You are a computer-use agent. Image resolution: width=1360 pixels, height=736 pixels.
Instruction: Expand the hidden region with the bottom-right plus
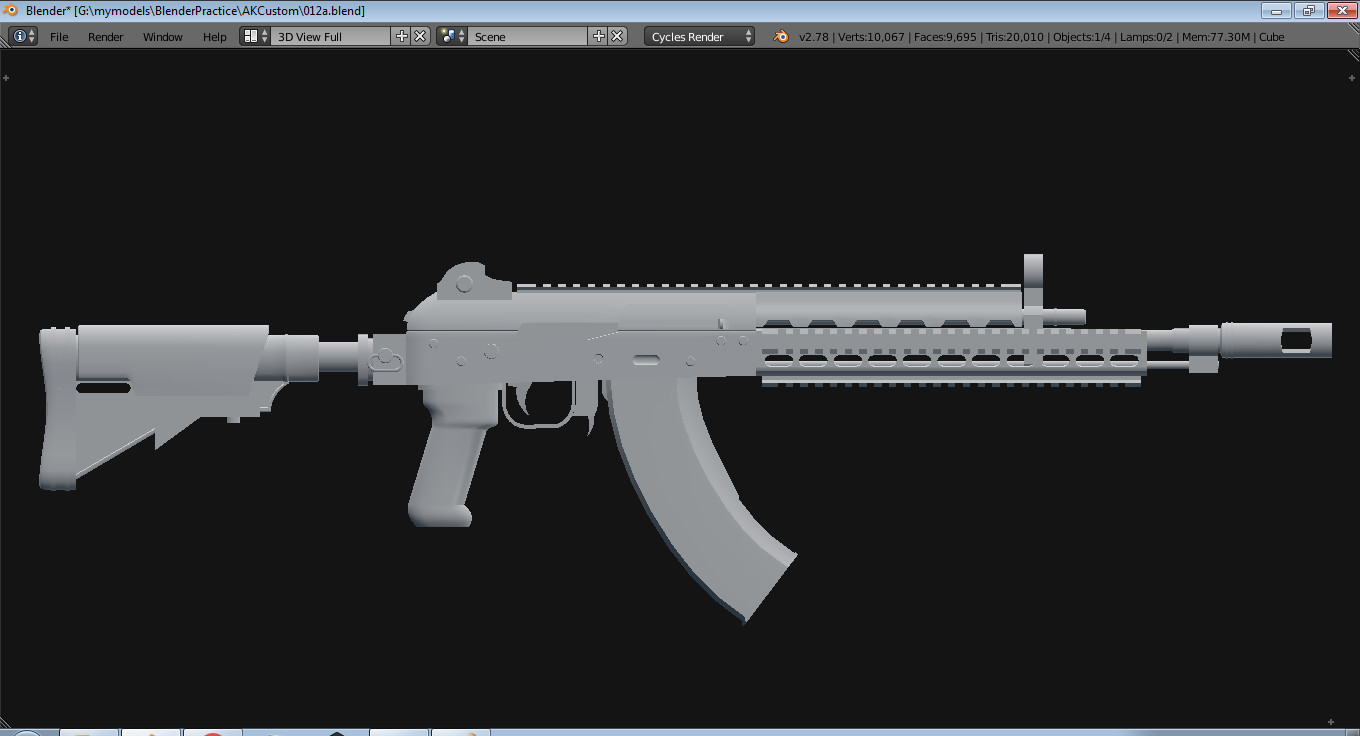click(x=1331, y=721)
